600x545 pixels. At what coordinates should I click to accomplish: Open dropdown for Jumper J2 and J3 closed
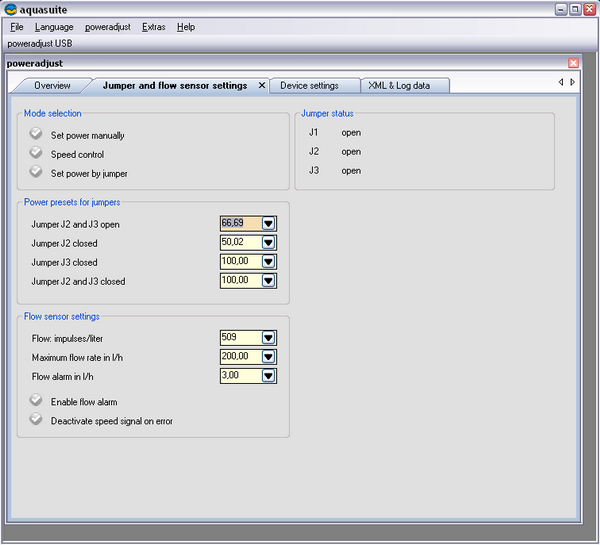click(x=268, y=281)
